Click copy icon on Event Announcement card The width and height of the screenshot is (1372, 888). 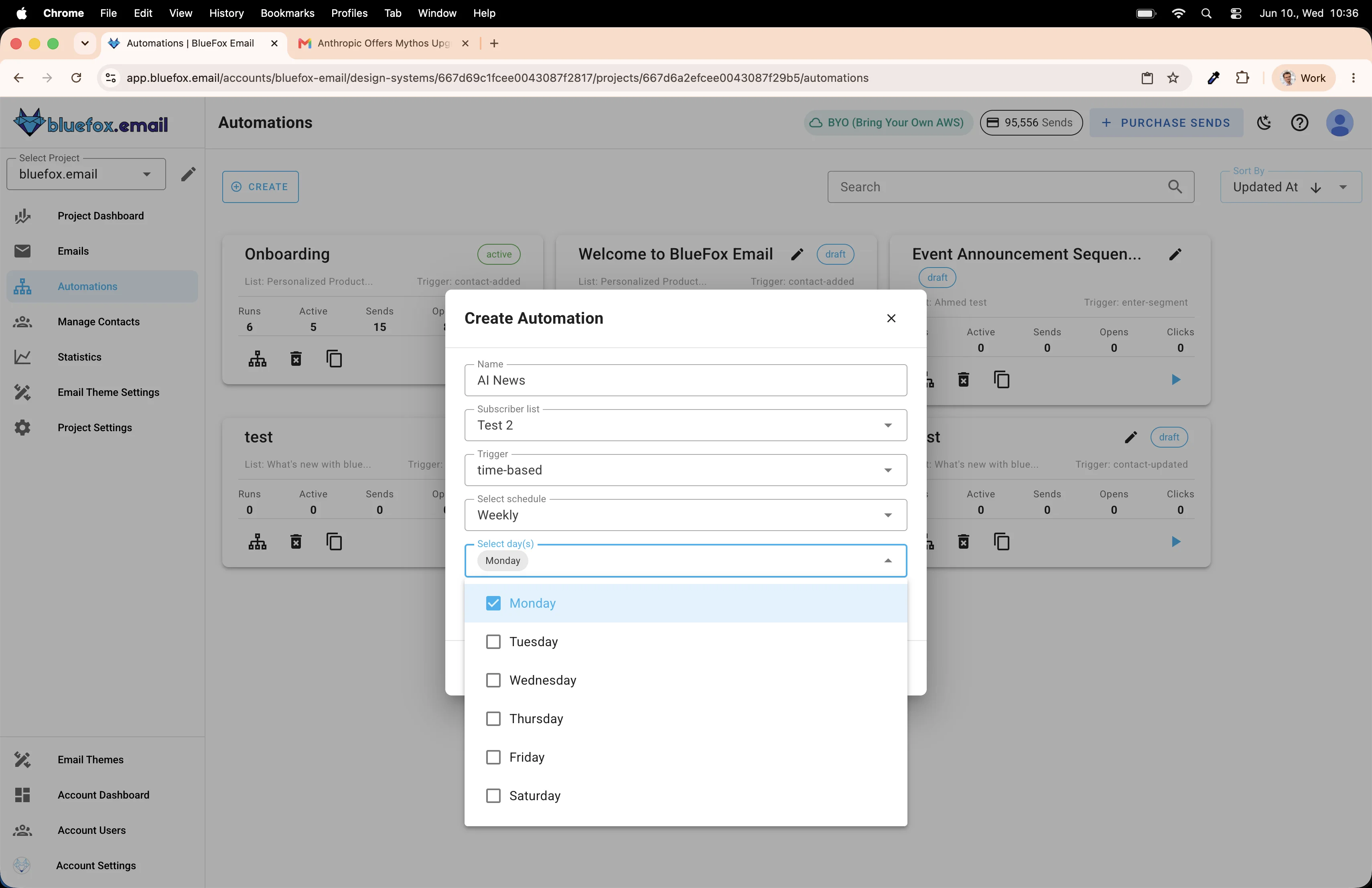point(1002,380)
